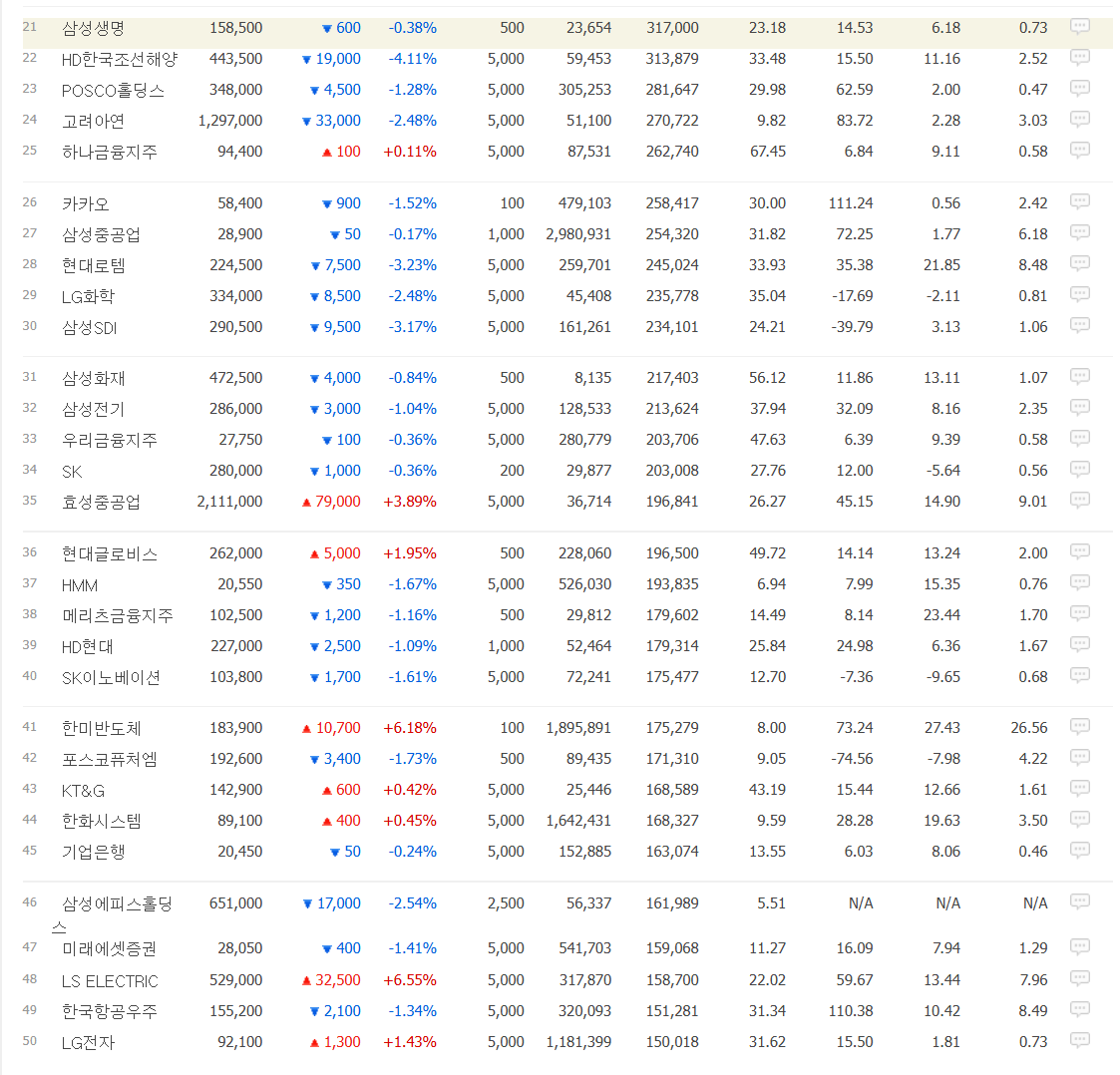This screenshot has width=1120, height=1075.
Task: Go to POSCO홀딩스 stock details
Action: click(113, 90)
